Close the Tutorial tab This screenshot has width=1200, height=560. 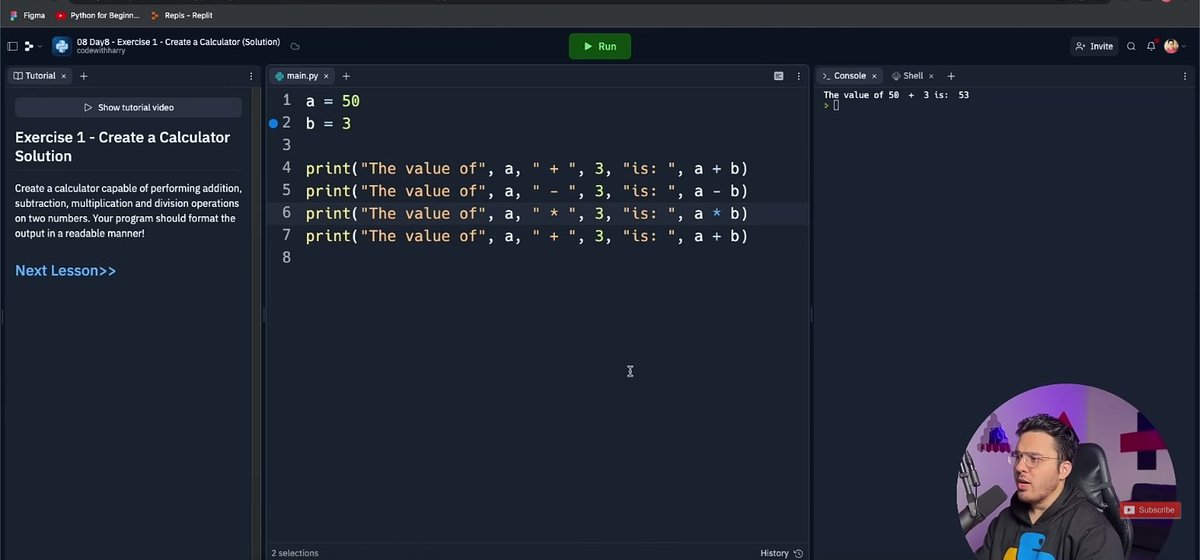tap(64, 76)
